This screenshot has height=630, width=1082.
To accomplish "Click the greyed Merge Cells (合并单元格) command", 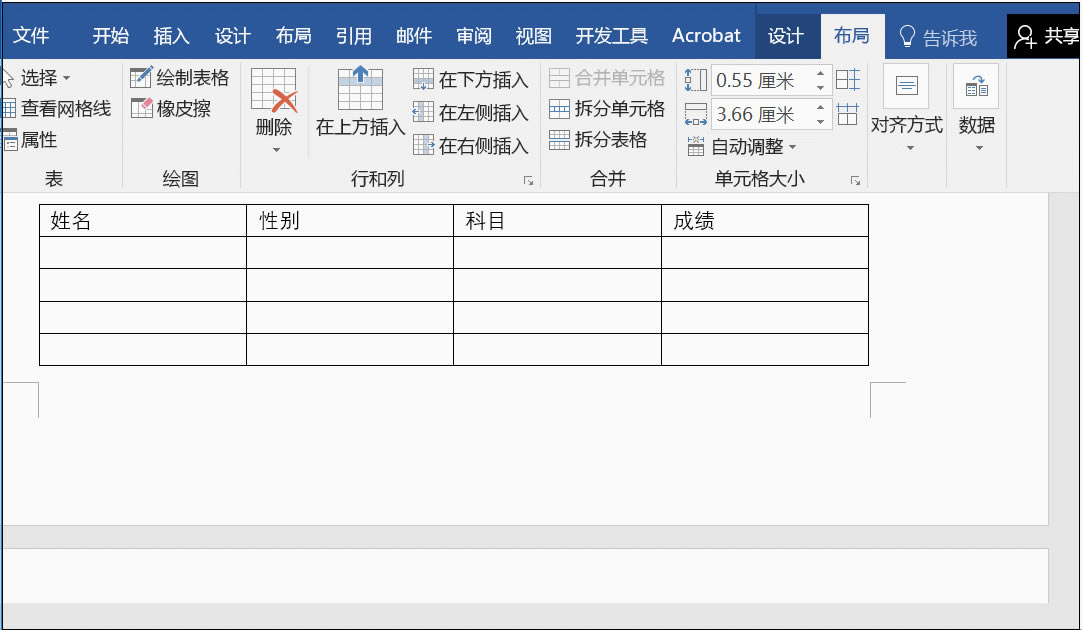I will [x=607, y=78].
